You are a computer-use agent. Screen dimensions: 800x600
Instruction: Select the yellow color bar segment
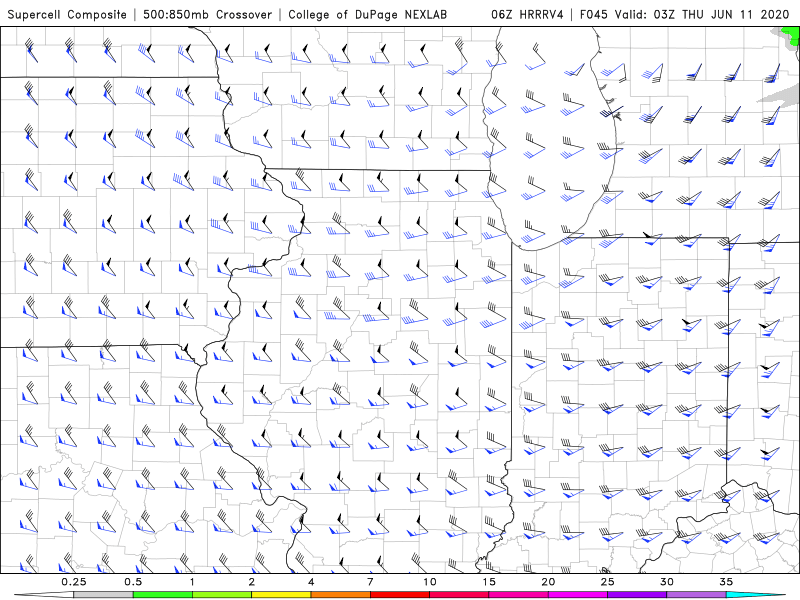coord(281,595)
